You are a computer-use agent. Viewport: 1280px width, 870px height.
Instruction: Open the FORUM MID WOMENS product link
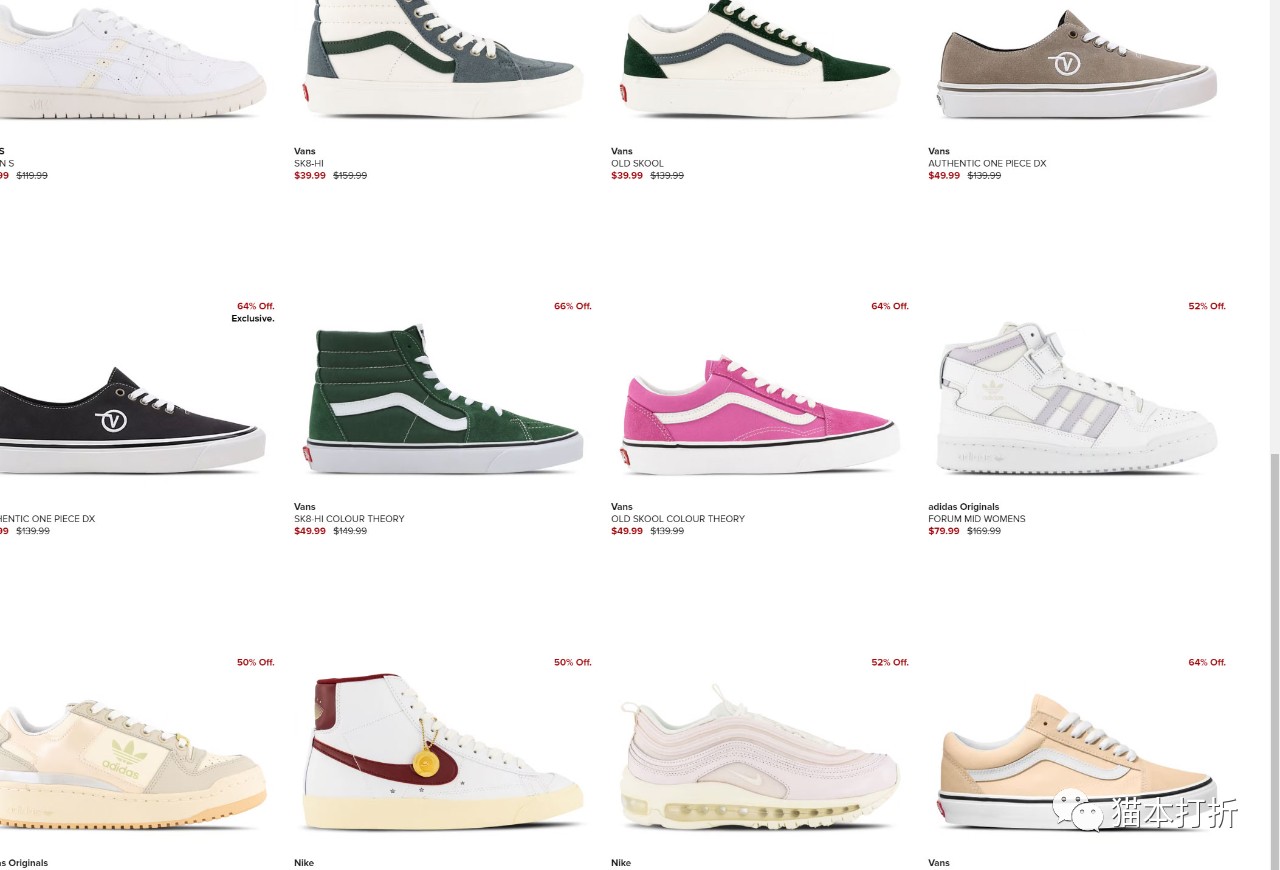click(x=977, y=519)
